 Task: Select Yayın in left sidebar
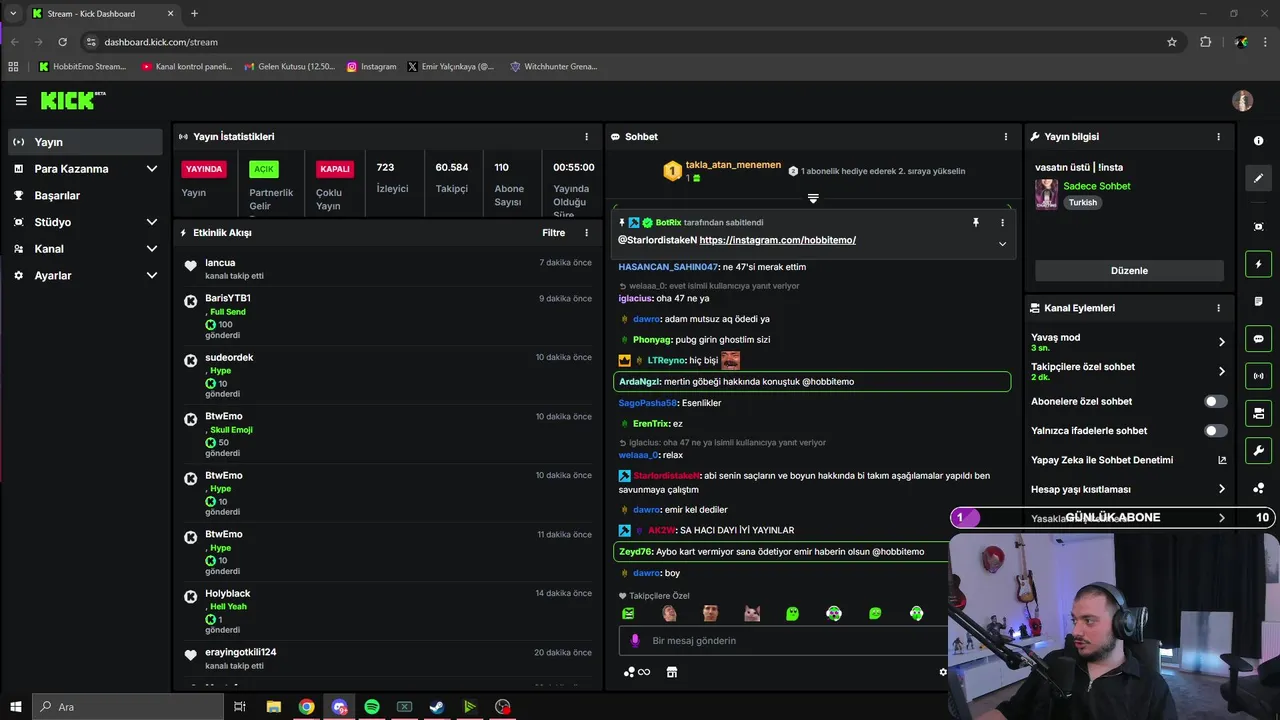pos(85,142)
